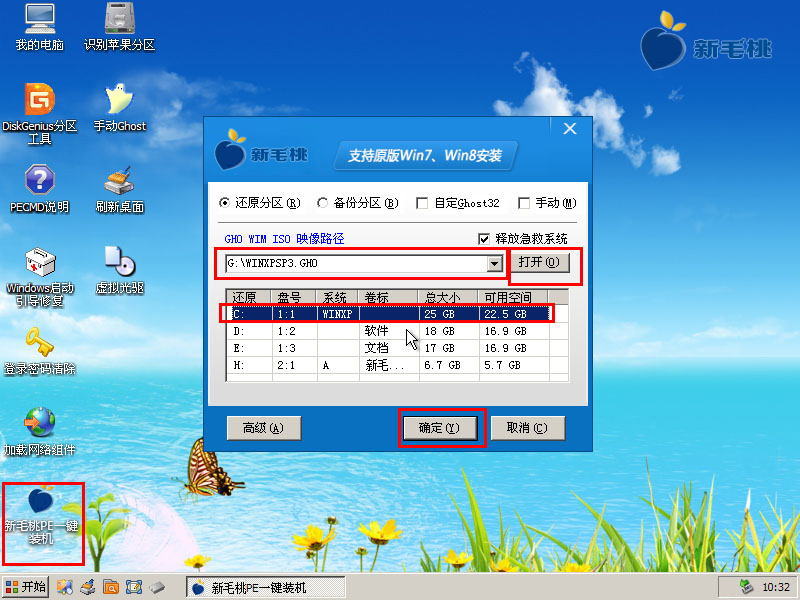
Task: Click the 可用空间 column header
Action: click(x=513, y=297)
